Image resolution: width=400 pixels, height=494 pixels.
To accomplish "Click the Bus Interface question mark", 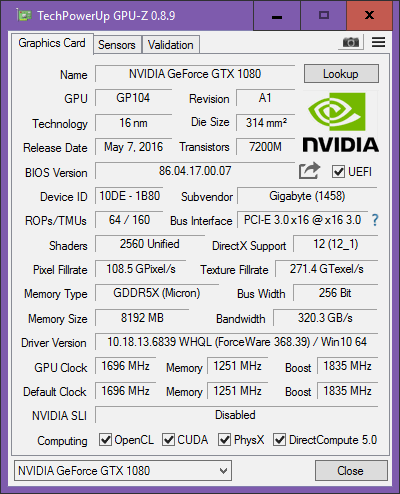I will pyautogui.click(x=375, y=220).
